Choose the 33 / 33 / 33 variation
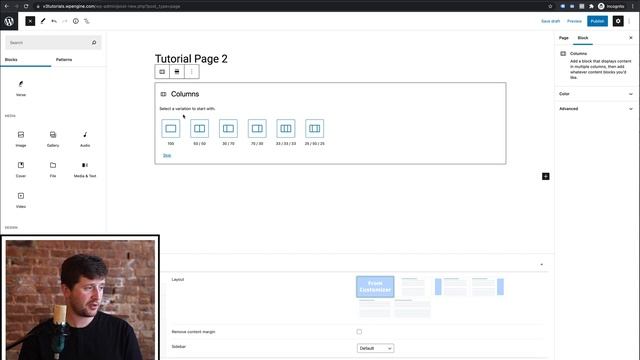 [286, 129]
